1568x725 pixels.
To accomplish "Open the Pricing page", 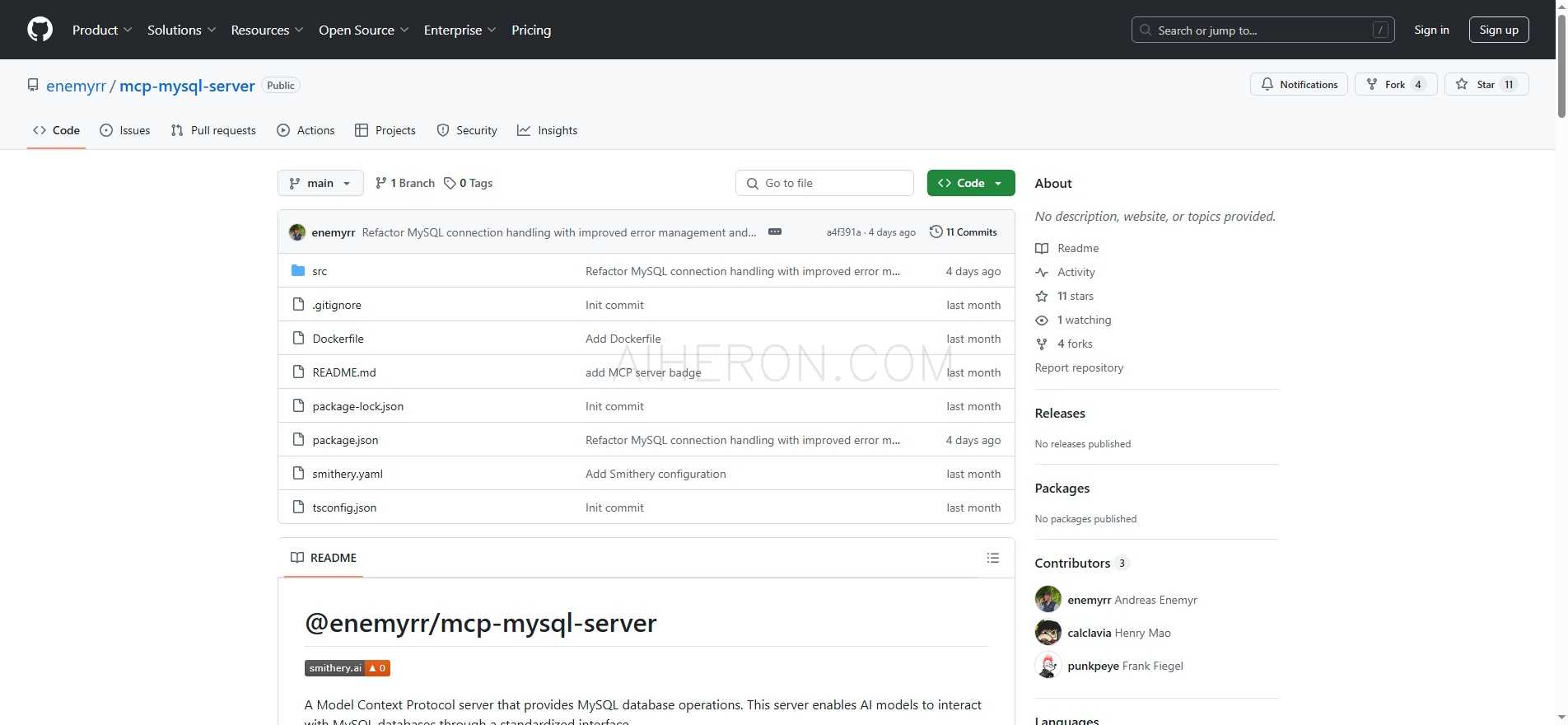I will coord(531,30).
